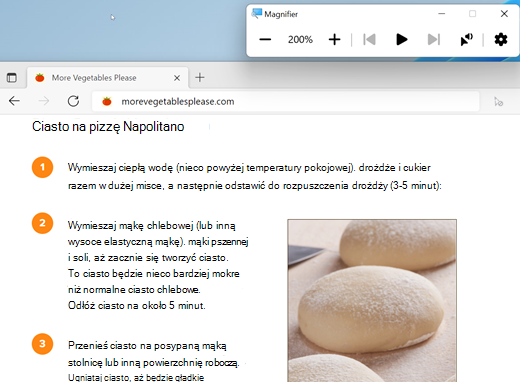Select the More Vegetables Please tab
Screen dimensions: 520x382
(x=108, y=78)
